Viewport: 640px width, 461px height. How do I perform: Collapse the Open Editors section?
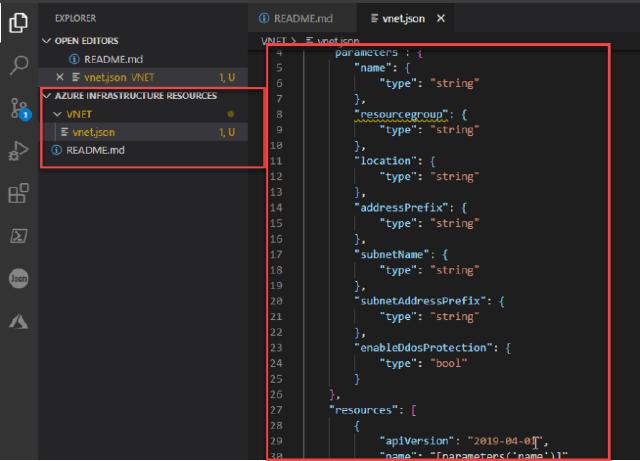pos(46,41)
